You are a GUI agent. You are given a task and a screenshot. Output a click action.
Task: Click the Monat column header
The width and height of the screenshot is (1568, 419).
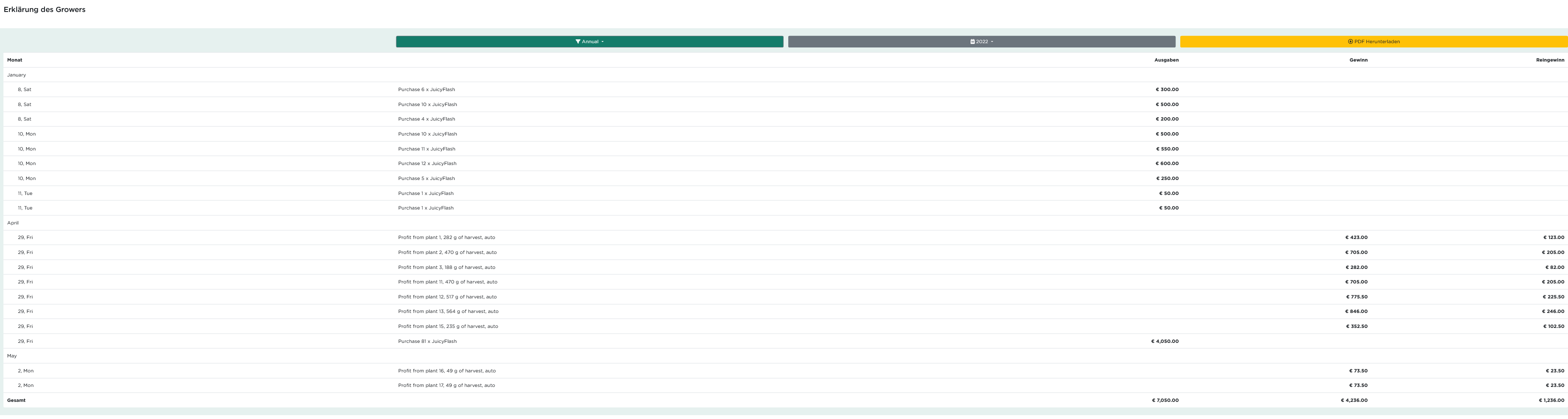pyautogui.click(x=15, y=60)
